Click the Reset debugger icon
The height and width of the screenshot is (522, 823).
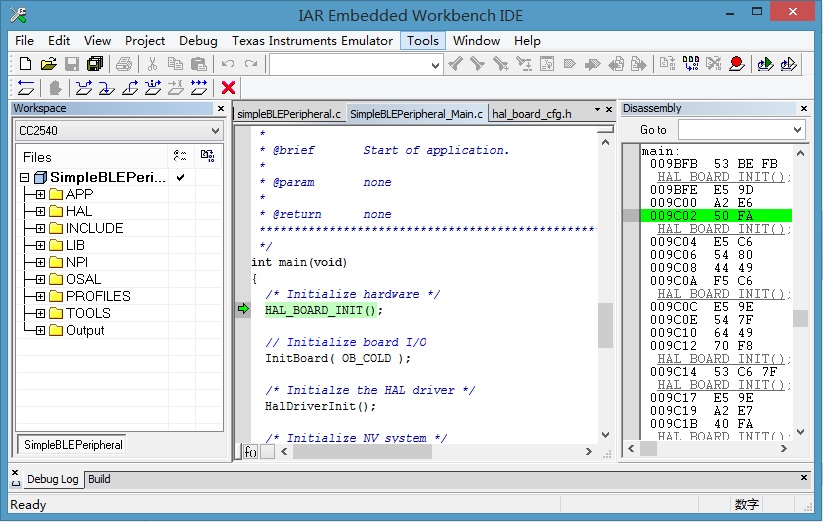click(x=25, y=88)
